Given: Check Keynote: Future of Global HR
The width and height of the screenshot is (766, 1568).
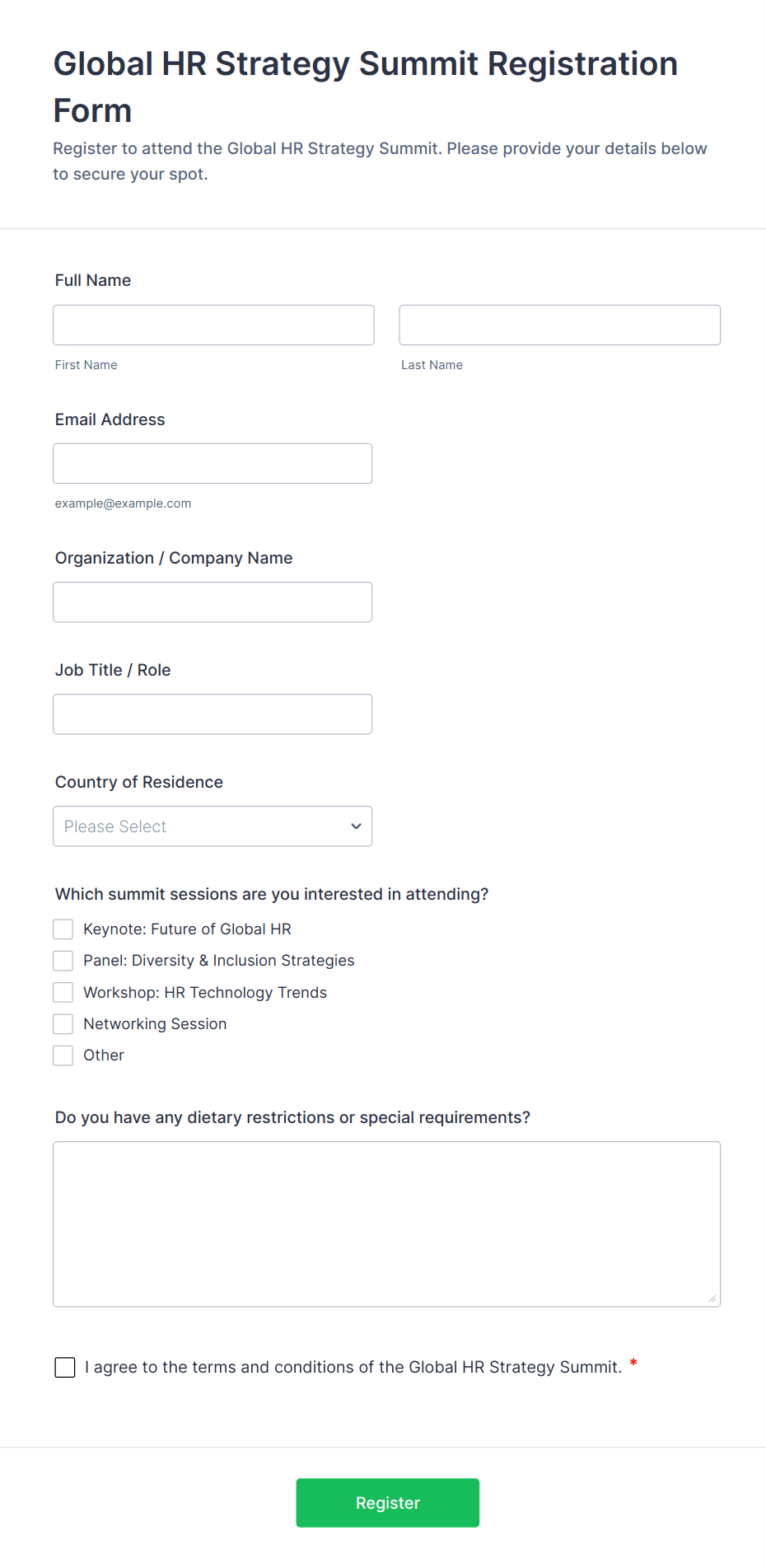Looking at the screenshot, I should point(63,929).
